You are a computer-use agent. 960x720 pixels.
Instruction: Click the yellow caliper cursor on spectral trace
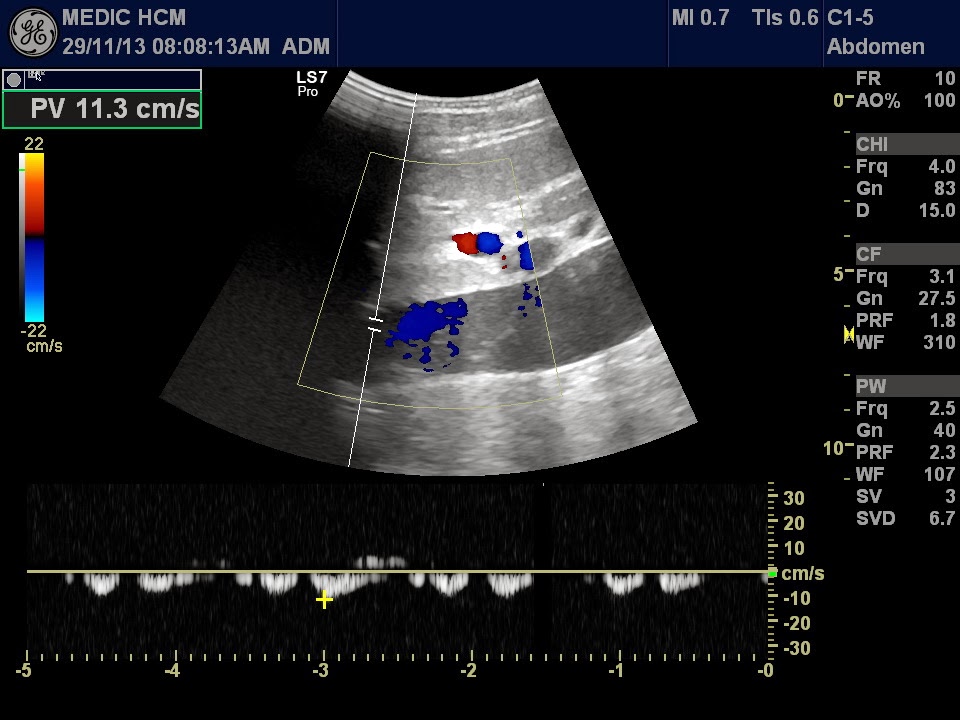point(324,601)
